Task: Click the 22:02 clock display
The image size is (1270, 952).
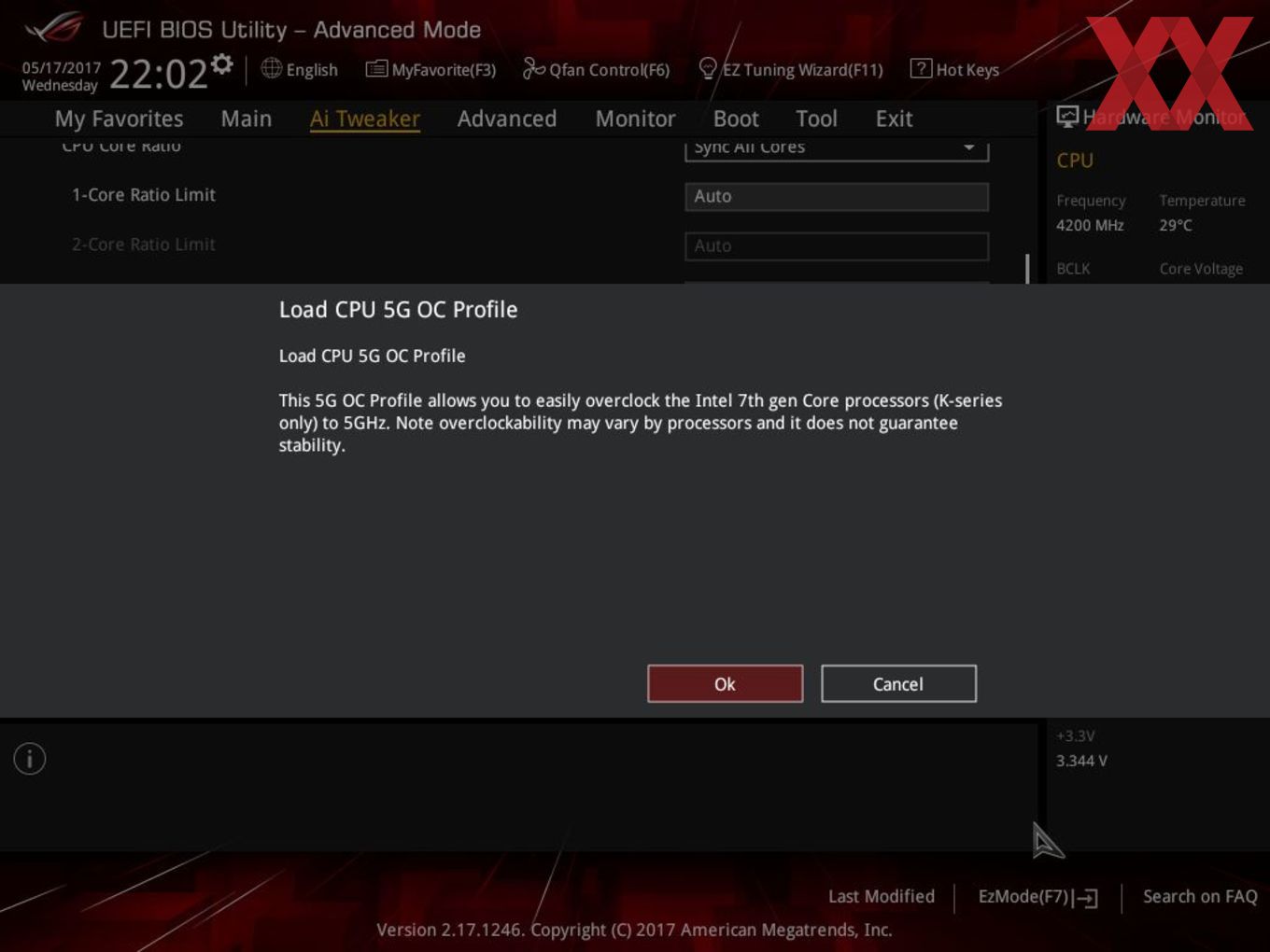Action: click(158, 74)
